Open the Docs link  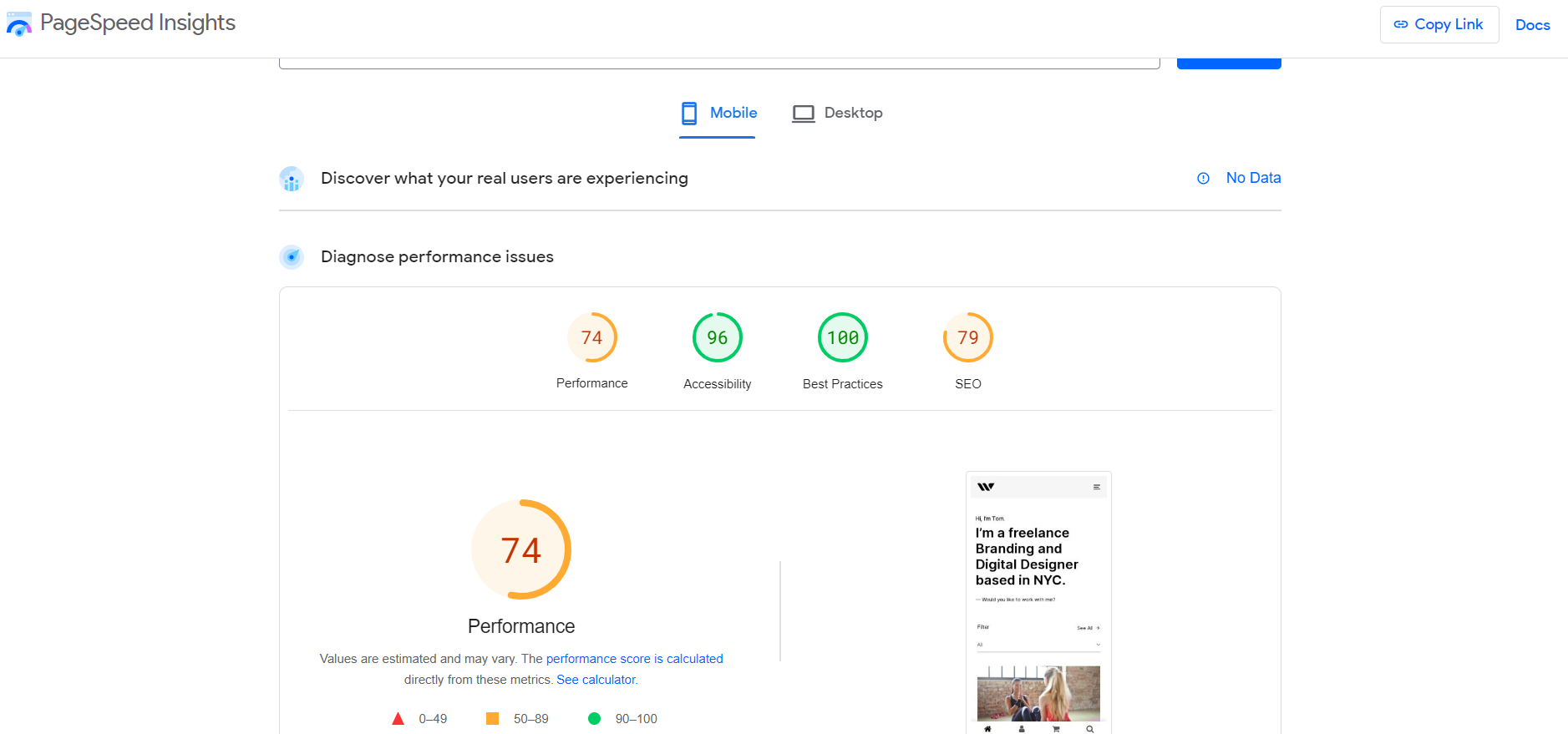pos(1532,25)
